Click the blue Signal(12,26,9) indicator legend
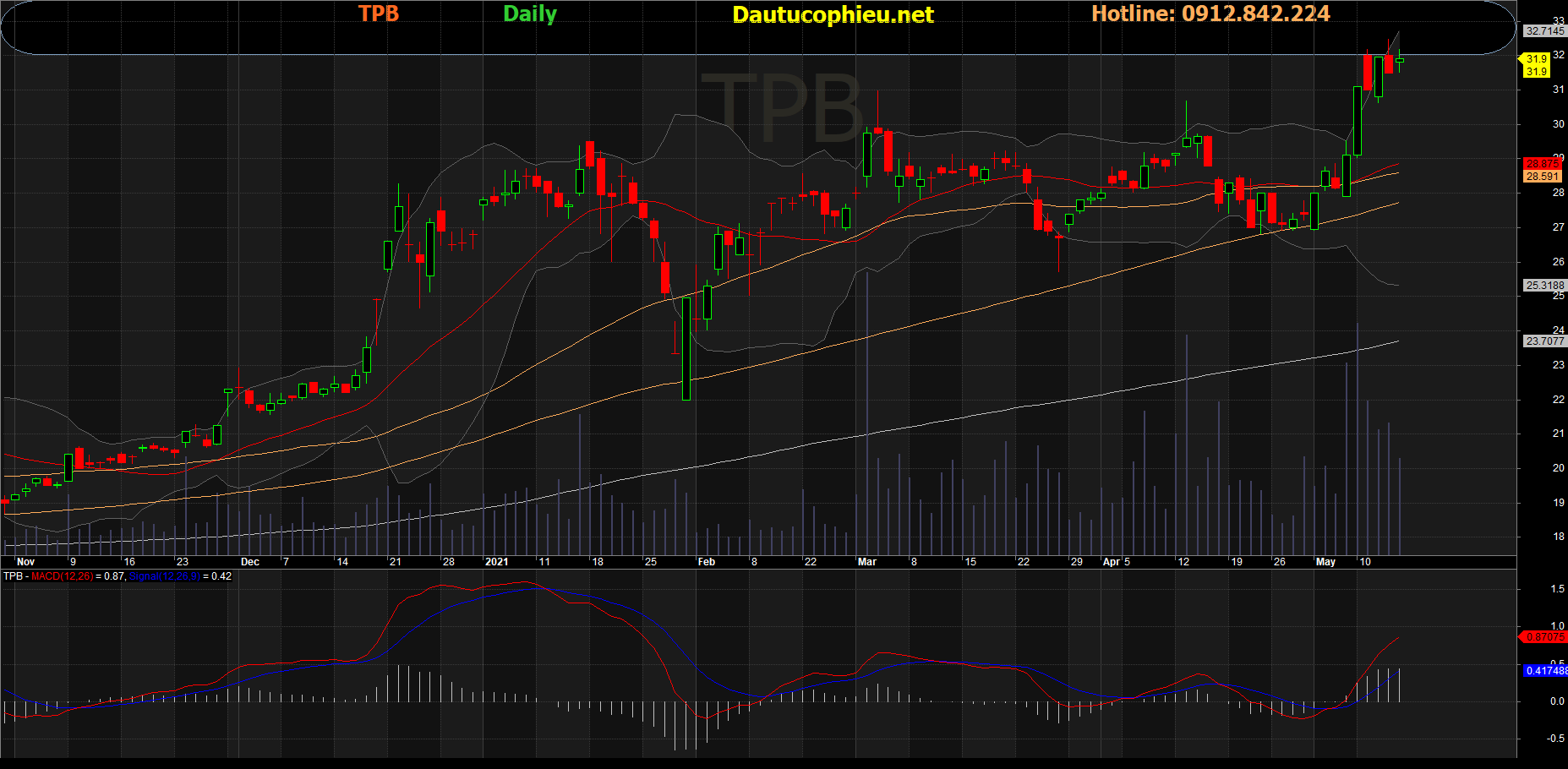The height and width of the screenshot is (769, 1568). point(164,576)
